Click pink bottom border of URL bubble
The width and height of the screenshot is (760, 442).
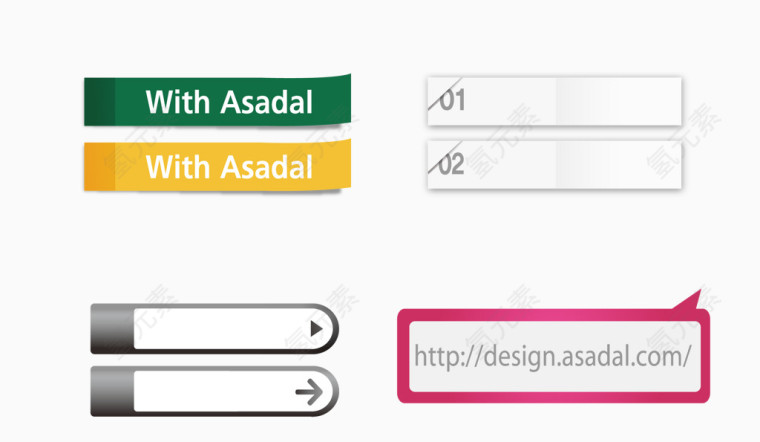554,397
